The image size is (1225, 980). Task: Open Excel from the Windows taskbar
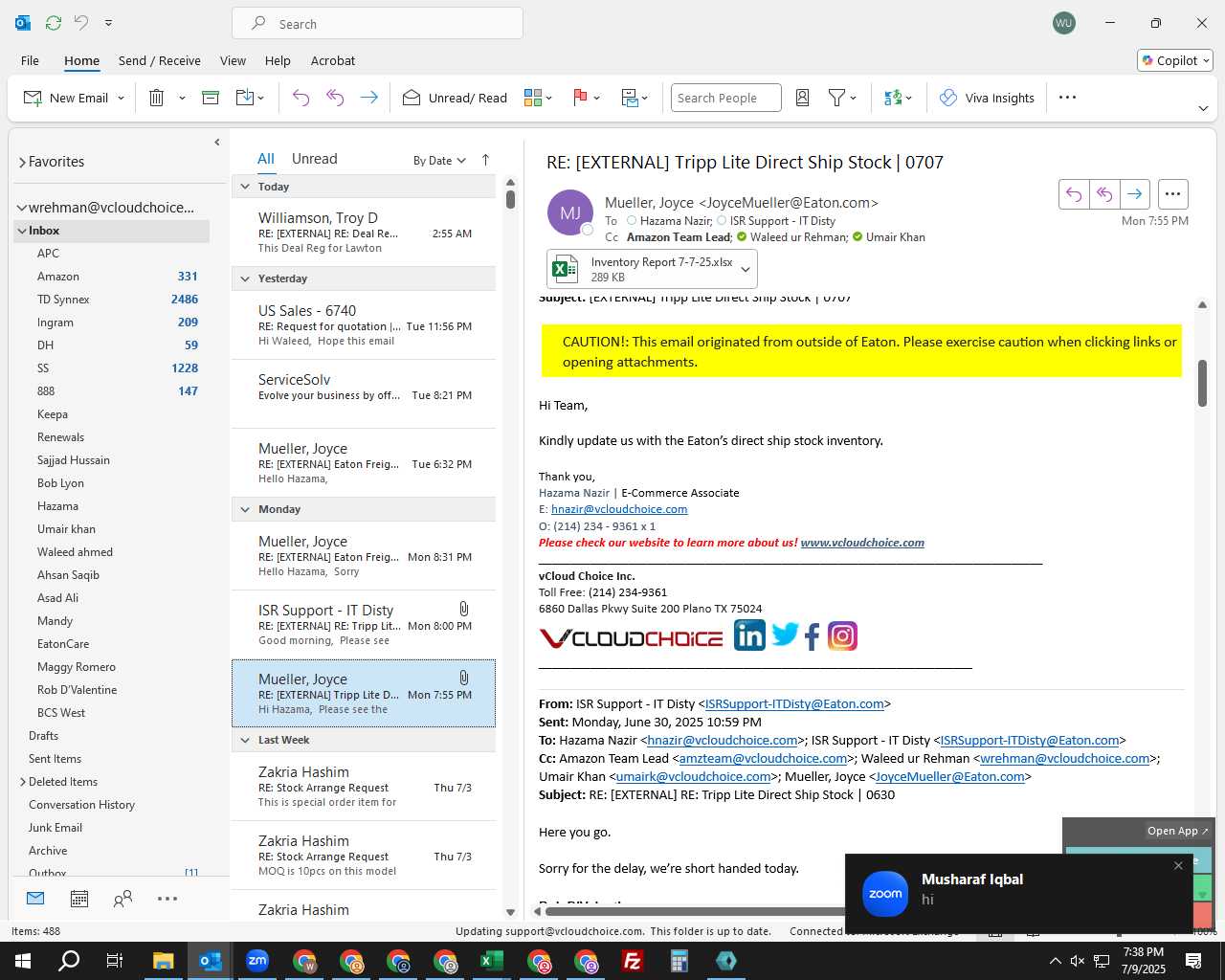pos(491,961)
